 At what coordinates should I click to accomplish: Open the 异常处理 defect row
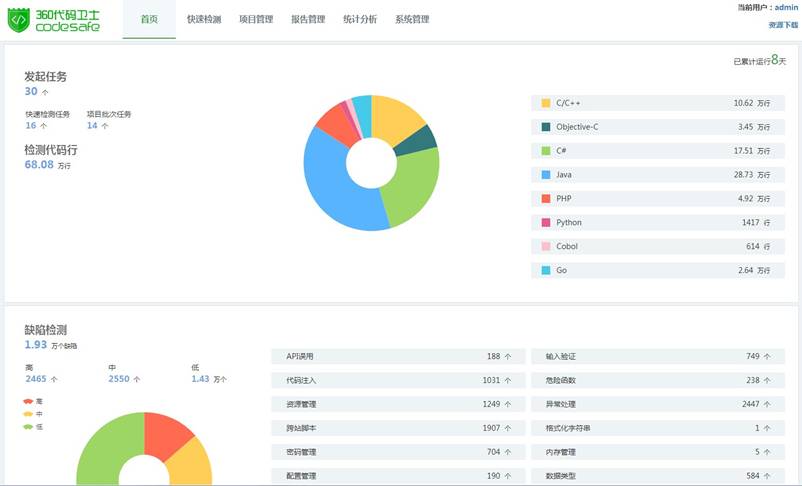point(658,404)
